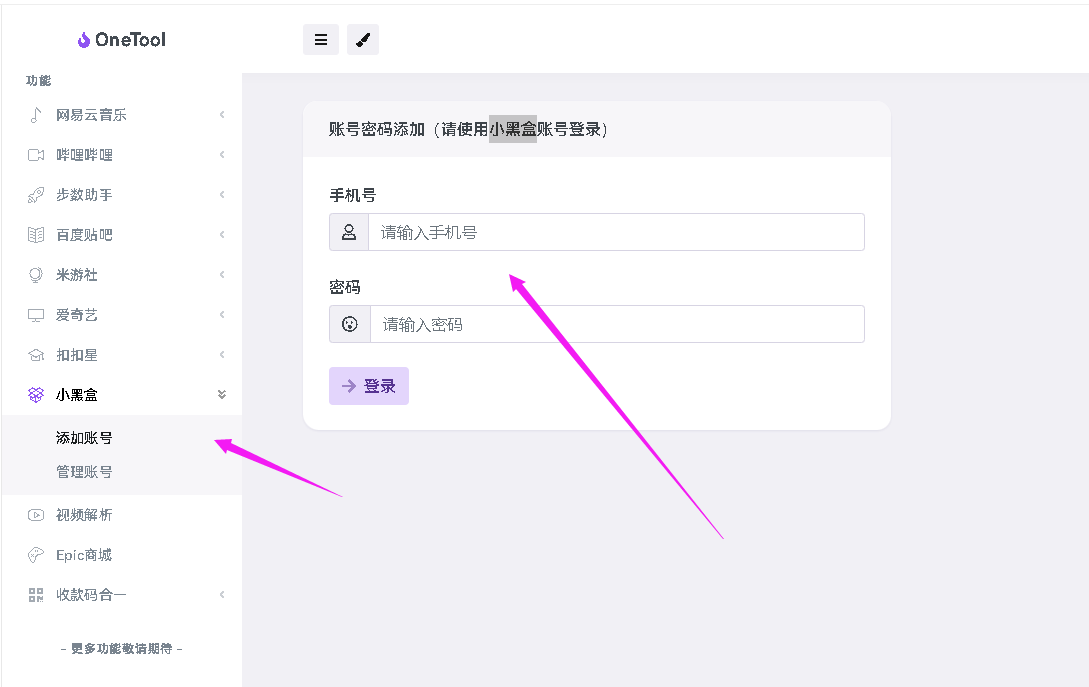Click the gamepad icon beside Epic商城
1089x687 pixels.
pyautogui.click(x=35, y=555)
